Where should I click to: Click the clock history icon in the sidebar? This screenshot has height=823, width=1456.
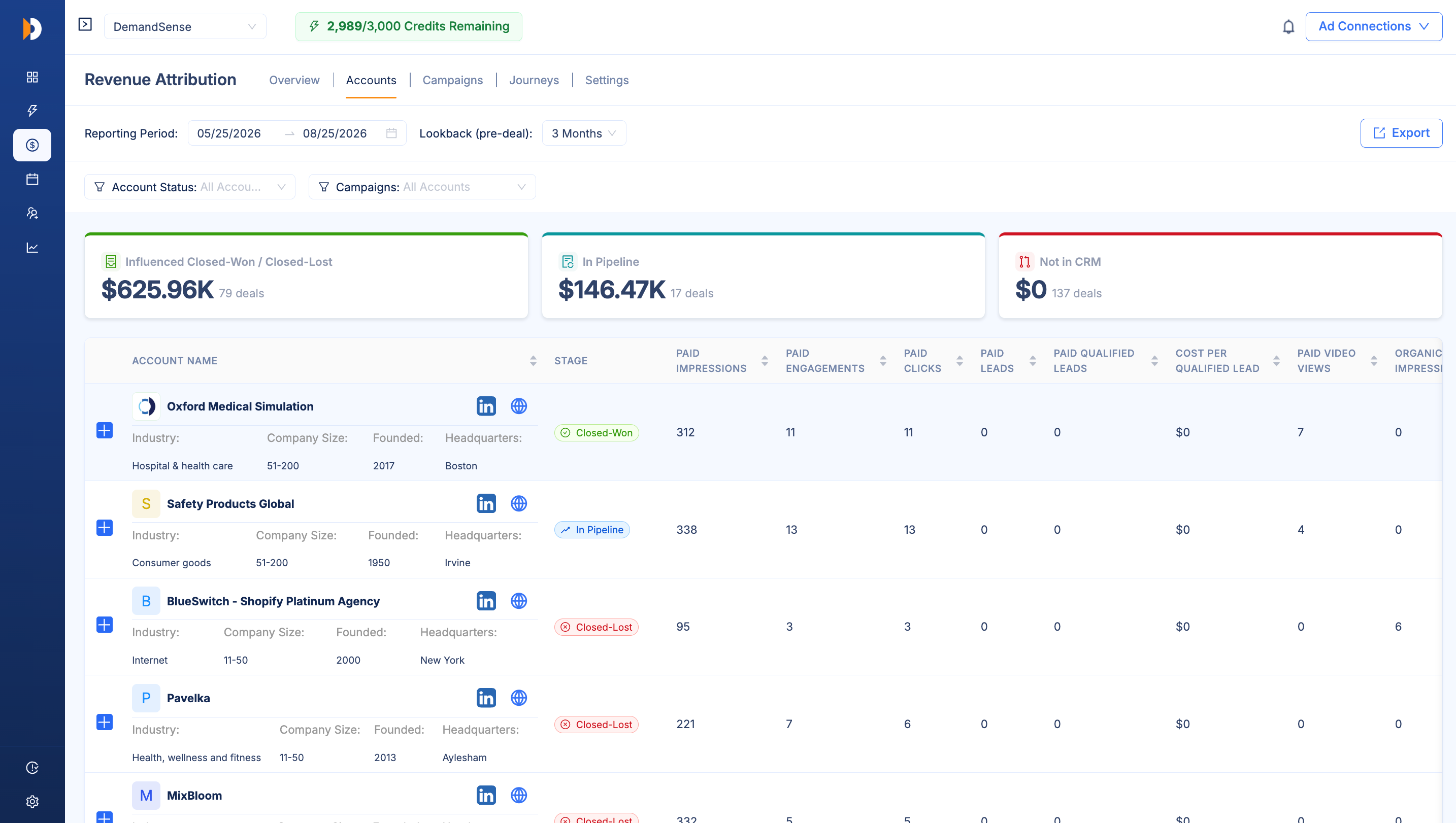(x=32, y=768)
